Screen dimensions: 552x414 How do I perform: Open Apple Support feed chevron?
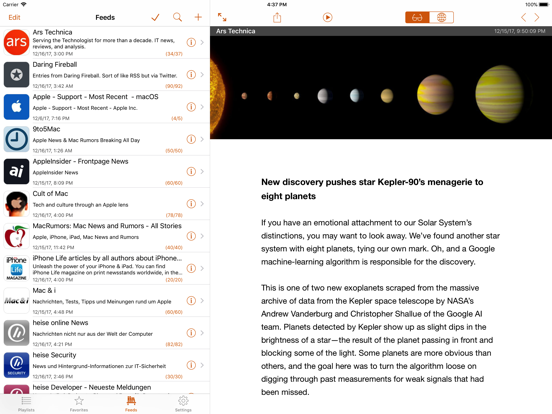[202, 107]
